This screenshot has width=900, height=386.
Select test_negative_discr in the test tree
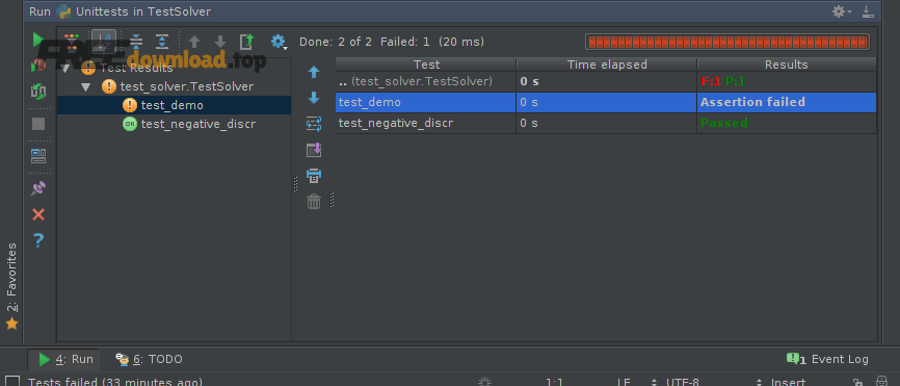tap(198, 124)
